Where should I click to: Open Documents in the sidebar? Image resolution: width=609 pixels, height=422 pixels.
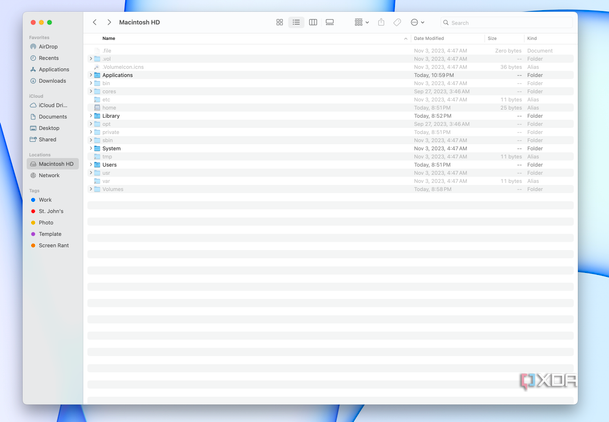click(x=53, y=116)
